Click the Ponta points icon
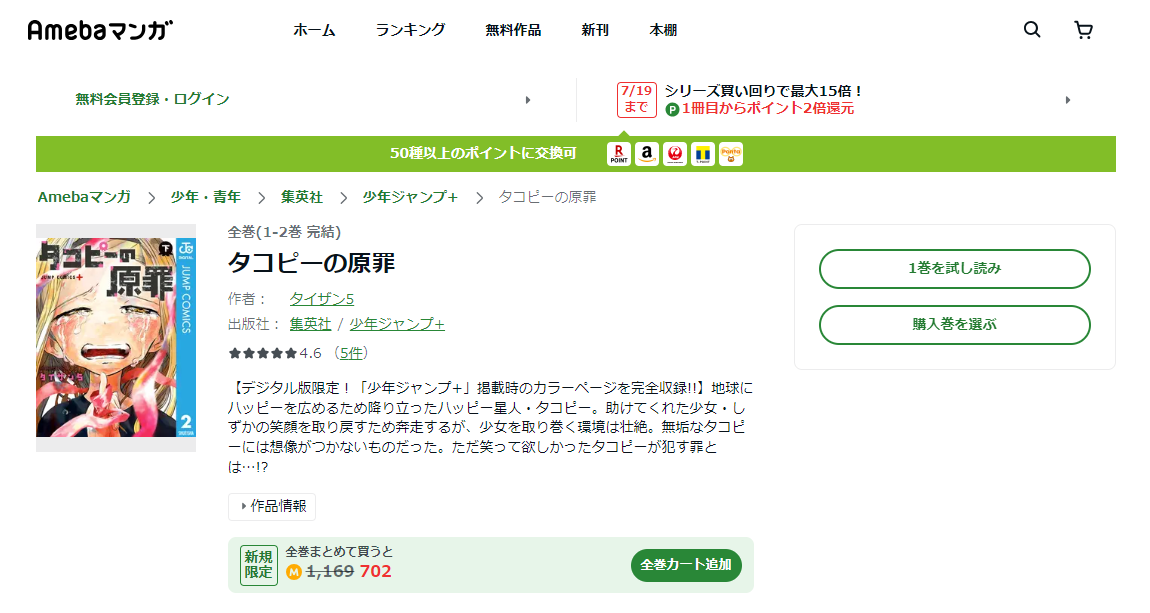 731,154
